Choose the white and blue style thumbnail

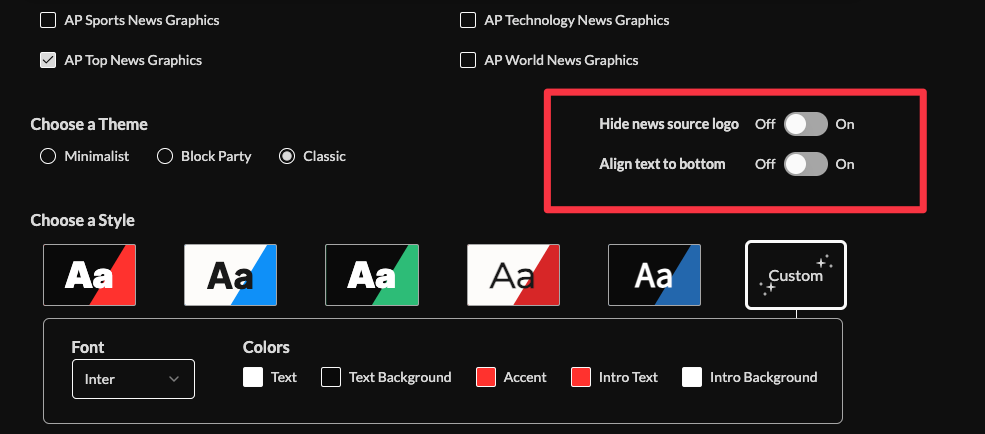coord(230,275)
